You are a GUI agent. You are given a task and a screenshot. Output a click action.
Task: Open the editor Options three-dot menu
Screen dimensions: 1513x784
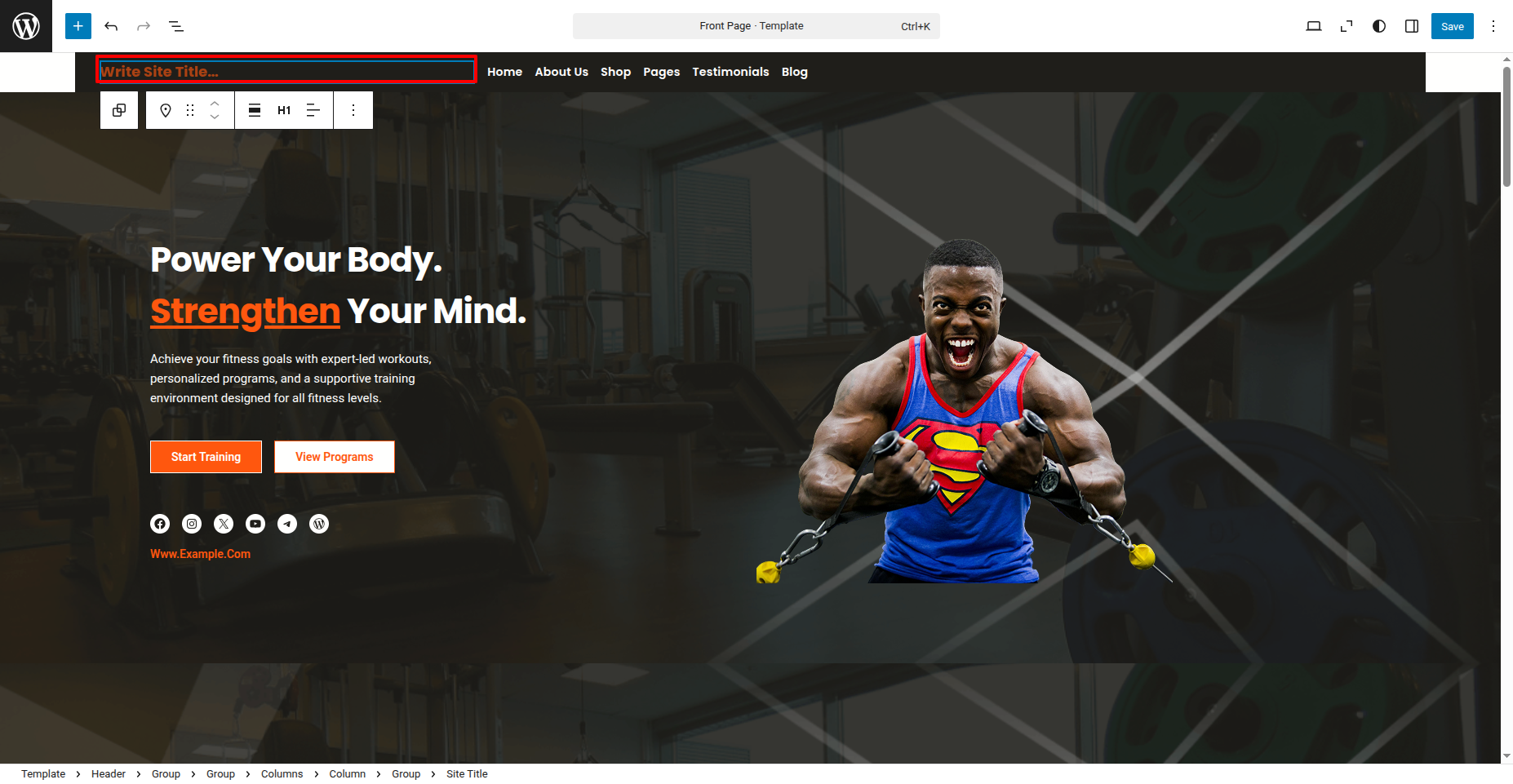pyautogui.click(x=1493, y=26)
